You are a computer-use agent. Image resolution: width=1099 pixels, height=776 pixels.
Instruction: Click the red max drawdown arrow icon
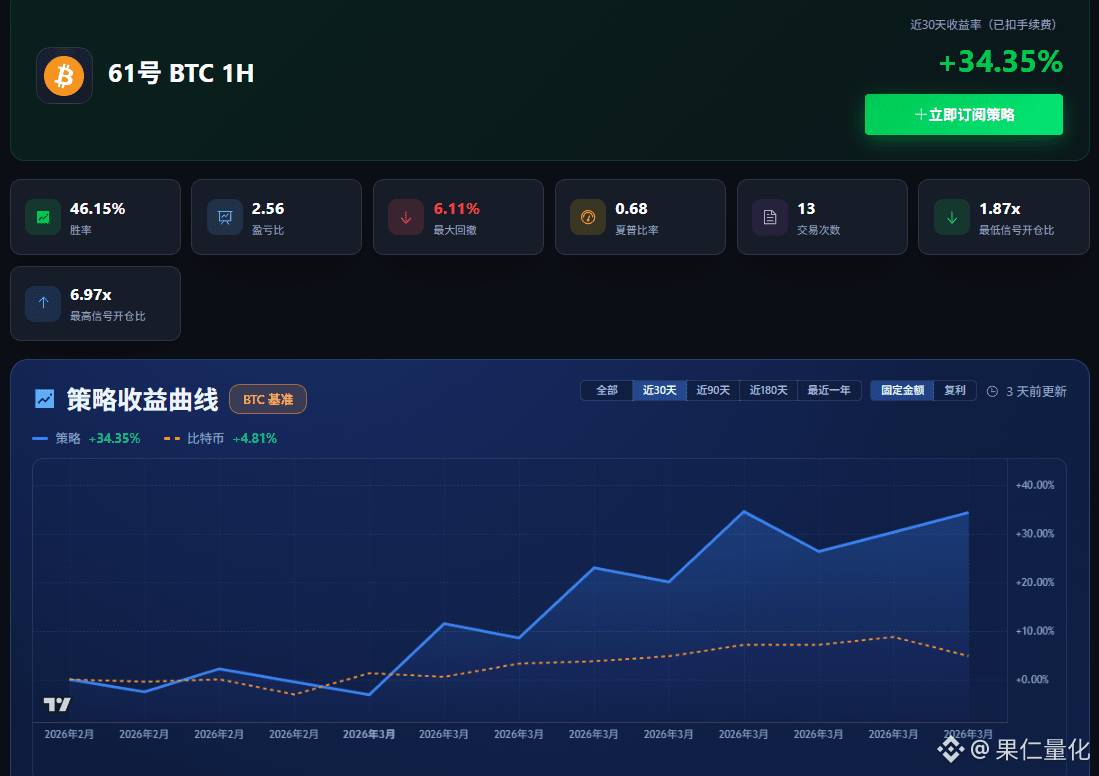406,217
